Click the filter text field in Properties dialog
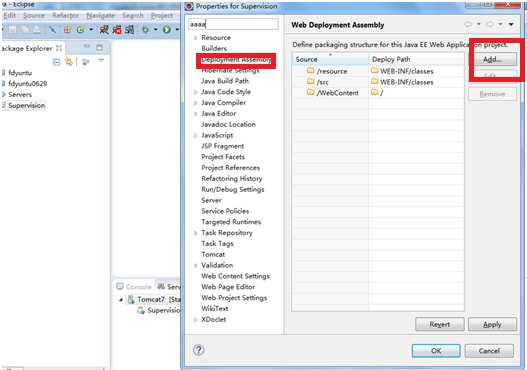The height and width of the screenshot is (370, 527). [x=233, y=24]
